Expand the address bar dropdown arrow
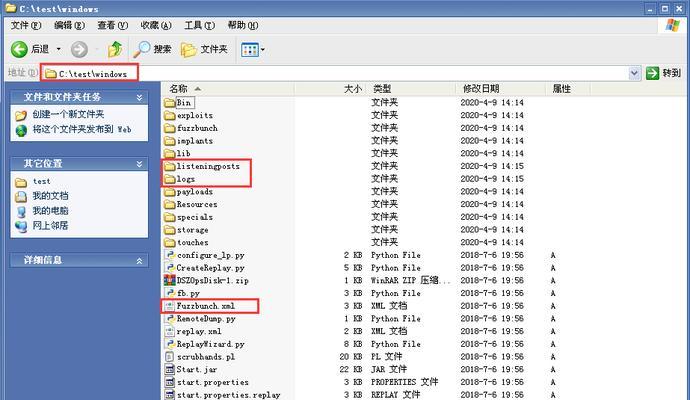 634,73
